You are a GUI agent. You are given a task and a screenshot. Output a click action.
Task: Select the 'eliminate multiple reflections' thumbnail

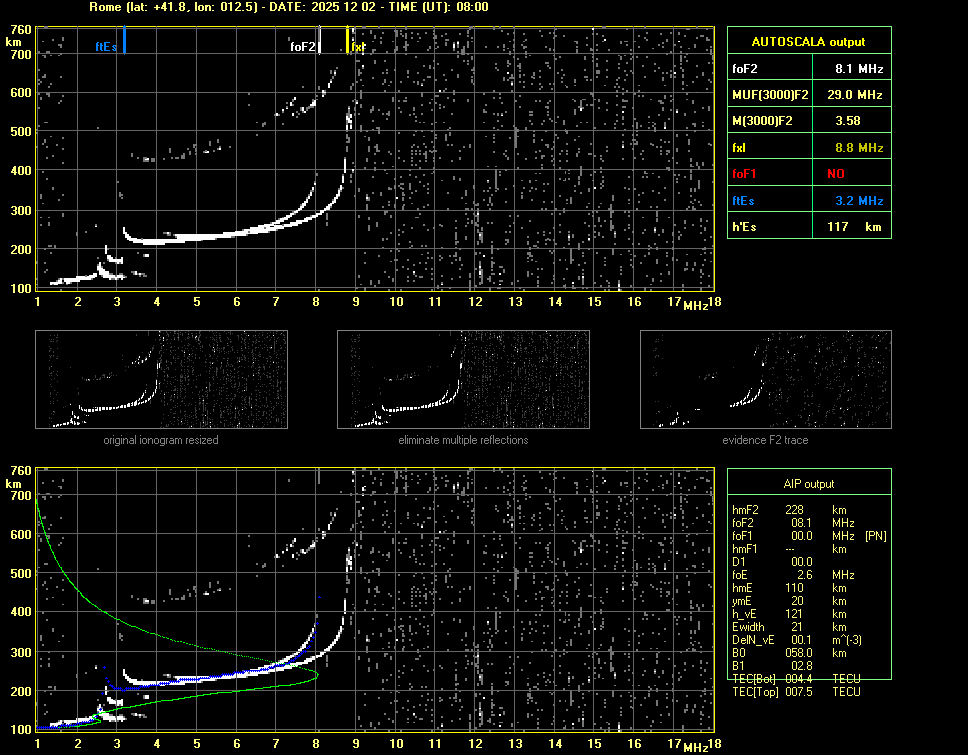pos(463,380)
